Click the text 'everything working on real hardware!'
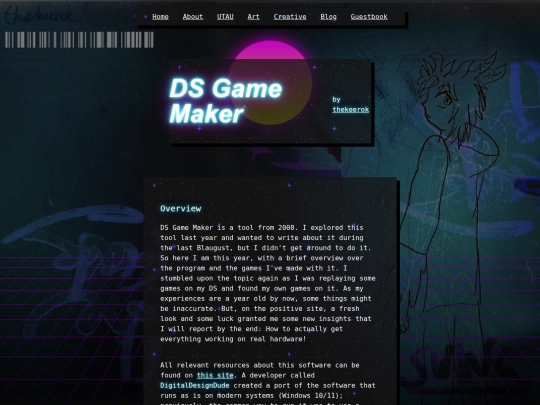The image size is (540, 405). 233,339
